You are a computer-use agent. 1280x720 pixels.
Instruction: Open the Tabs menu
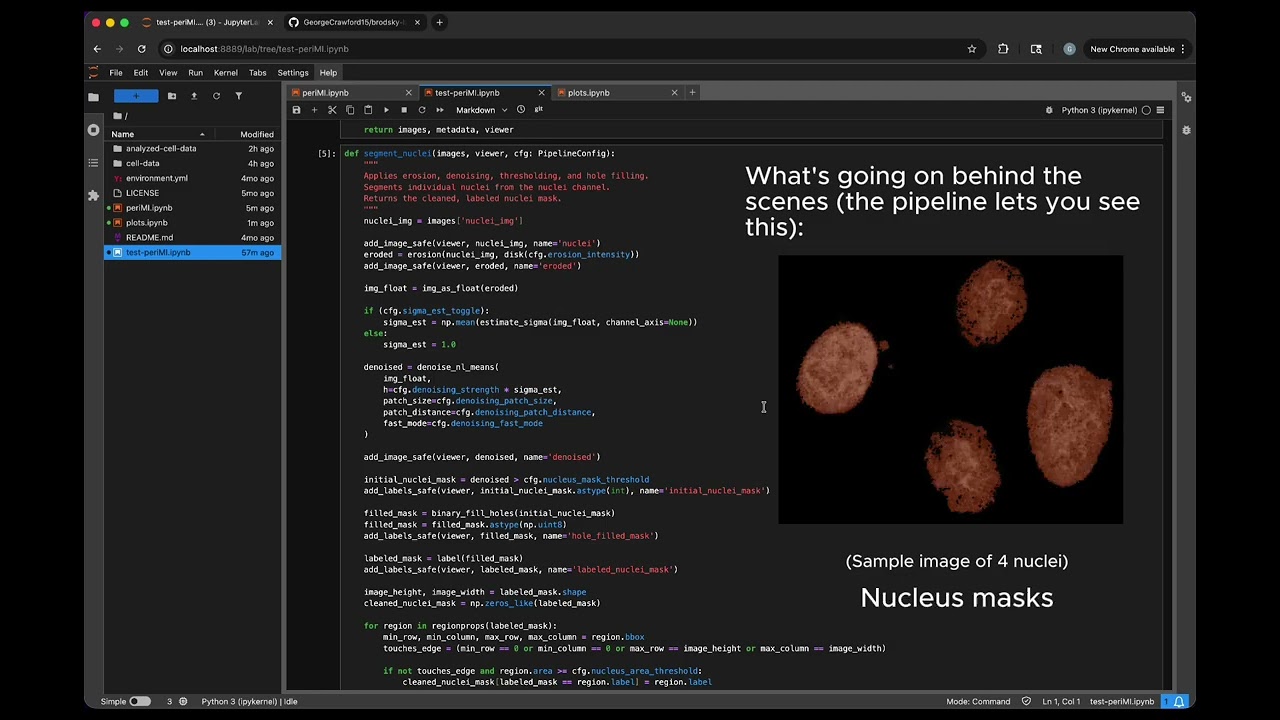click(x=257, y=72)
